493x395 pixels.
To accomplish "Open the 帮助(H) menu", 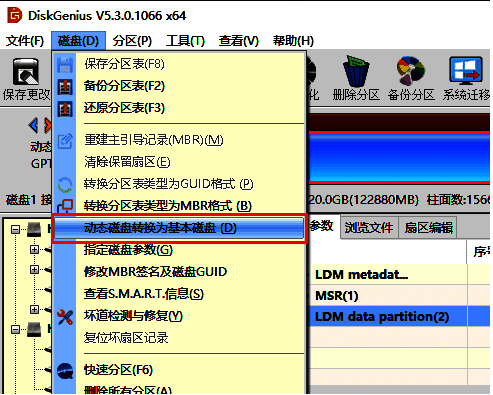I will click(293, 41).
